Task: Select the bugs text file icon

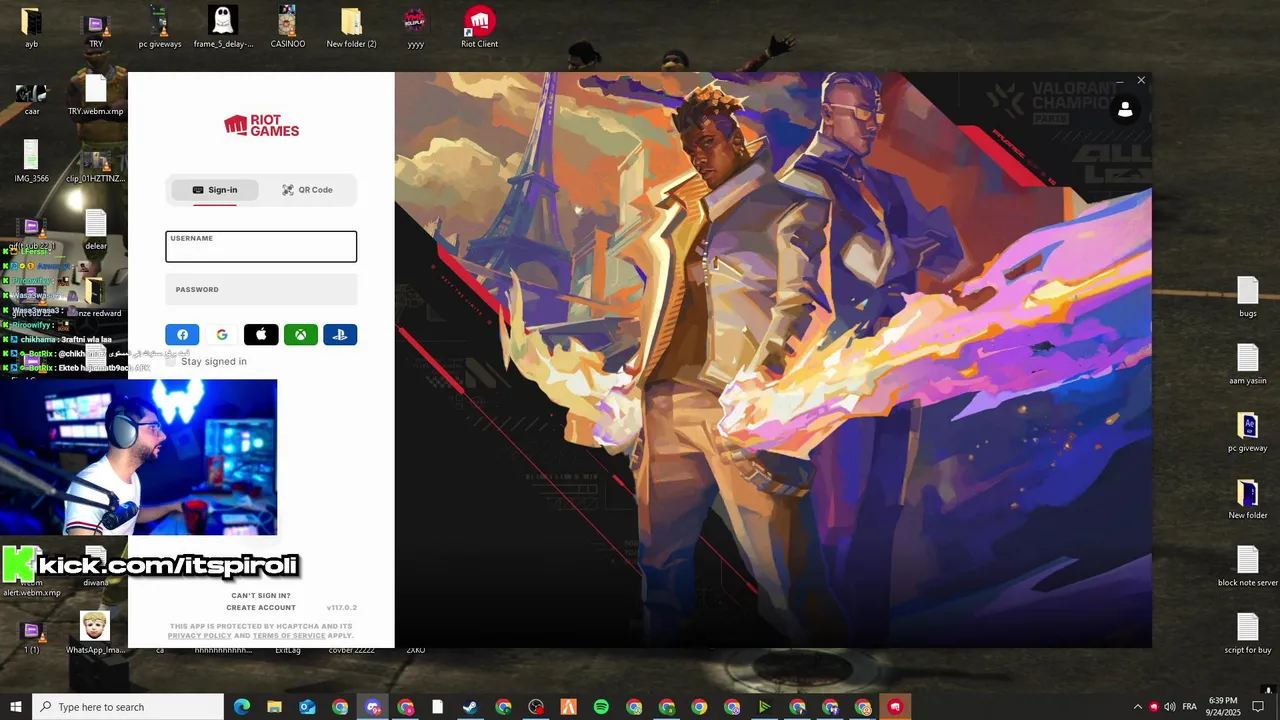Action: click(x=1248, y=297)
